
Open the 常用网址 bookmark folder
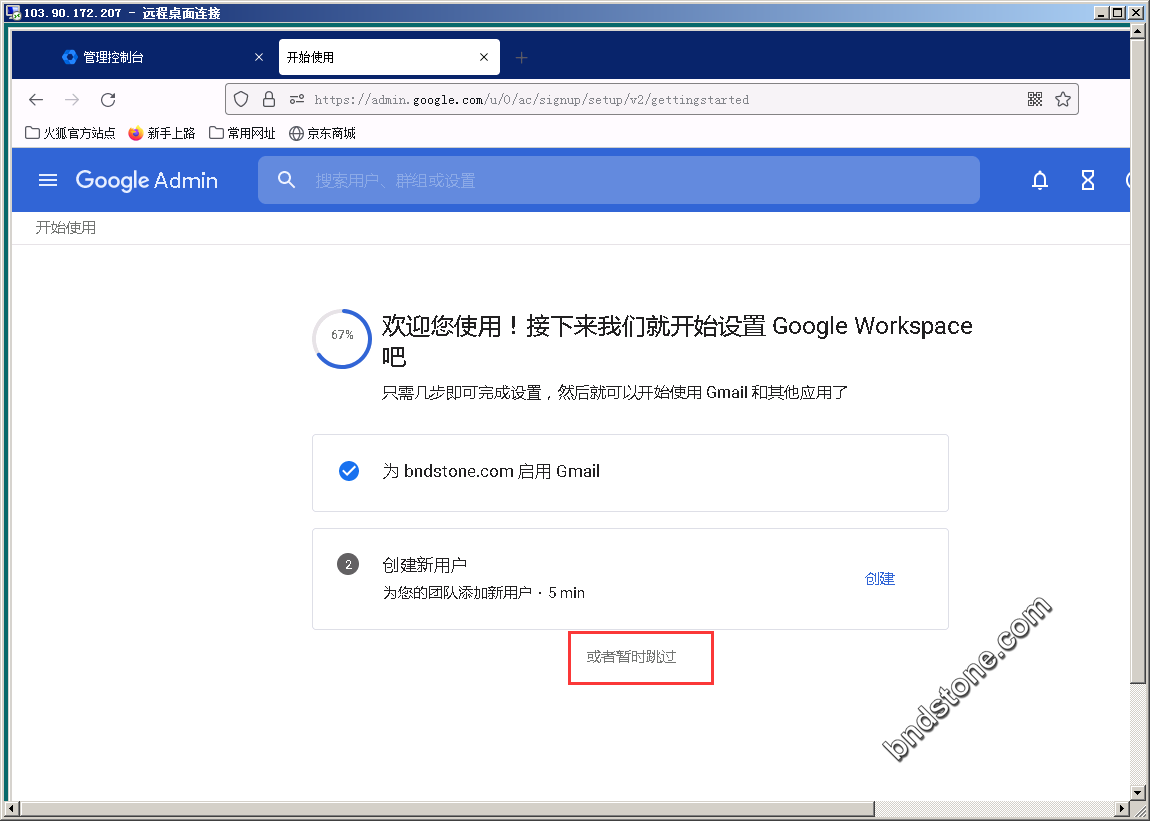click(x=243, y=133)
